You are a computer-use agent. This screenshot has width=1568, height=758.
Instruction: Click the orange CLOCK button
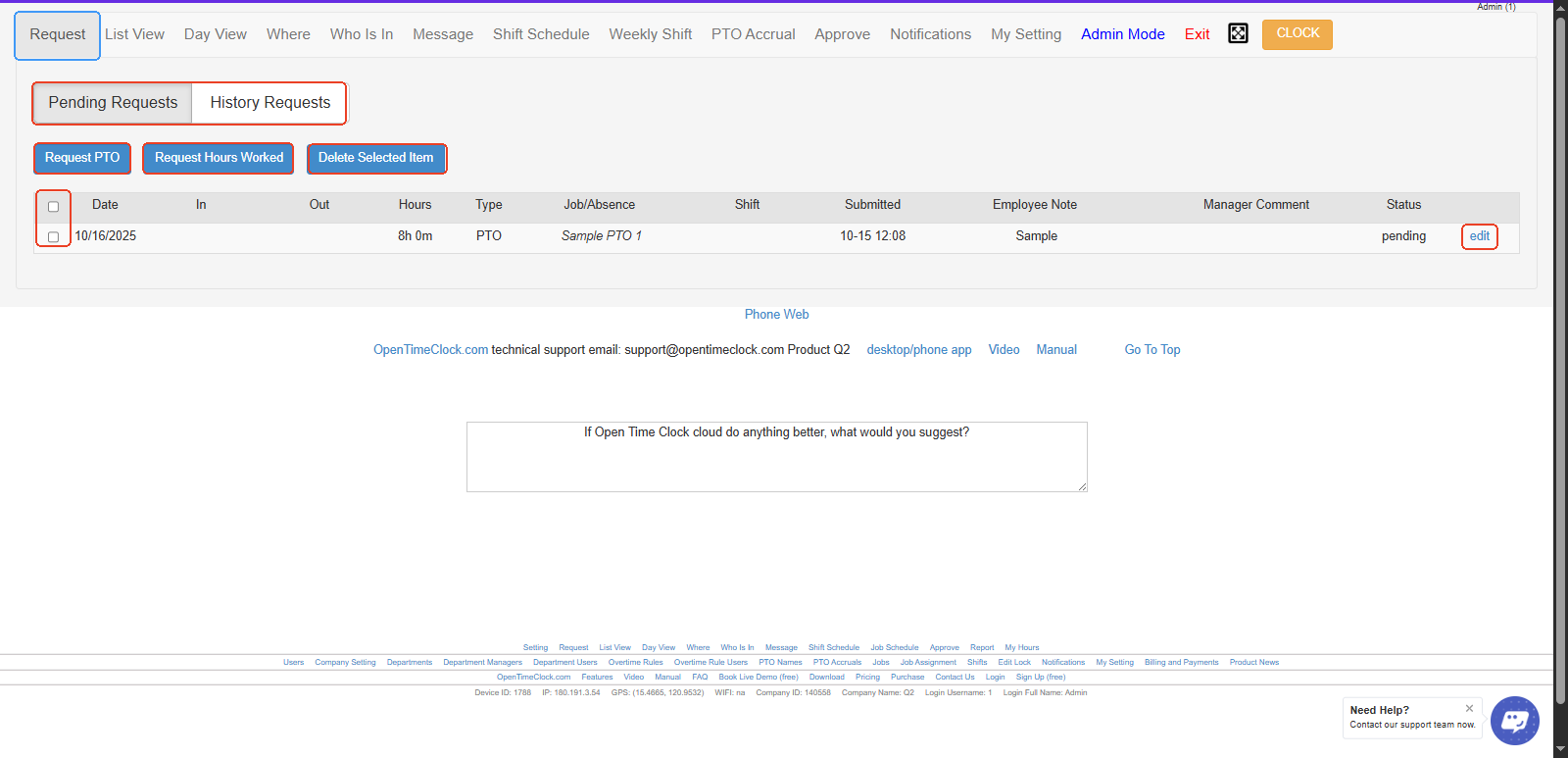pyautogui.click(x=1297, y=34)
